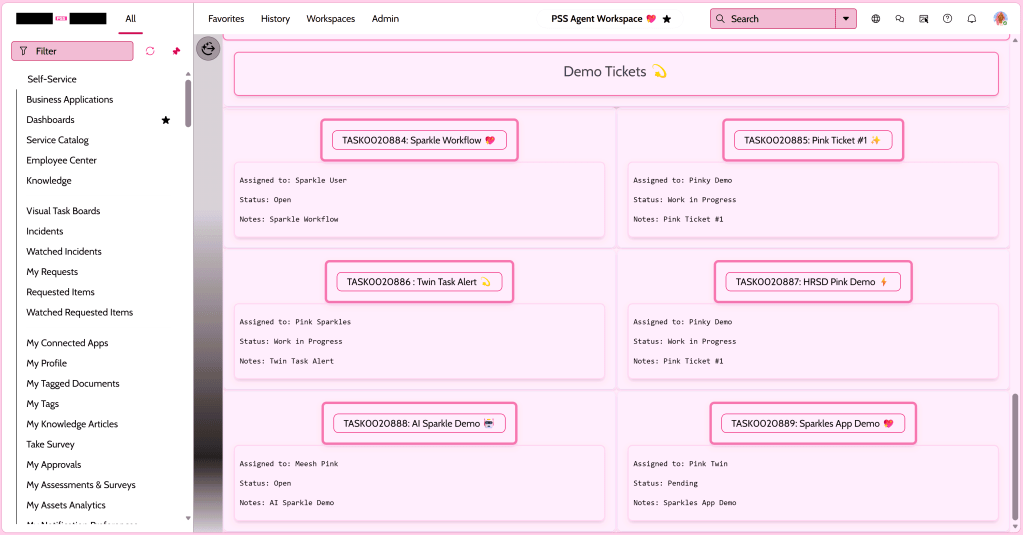Image resolution: width=1023 pixels, height=535 pixels.
Task: Click the round collapse icon above Demo Tickets
Action: [208, 48]
